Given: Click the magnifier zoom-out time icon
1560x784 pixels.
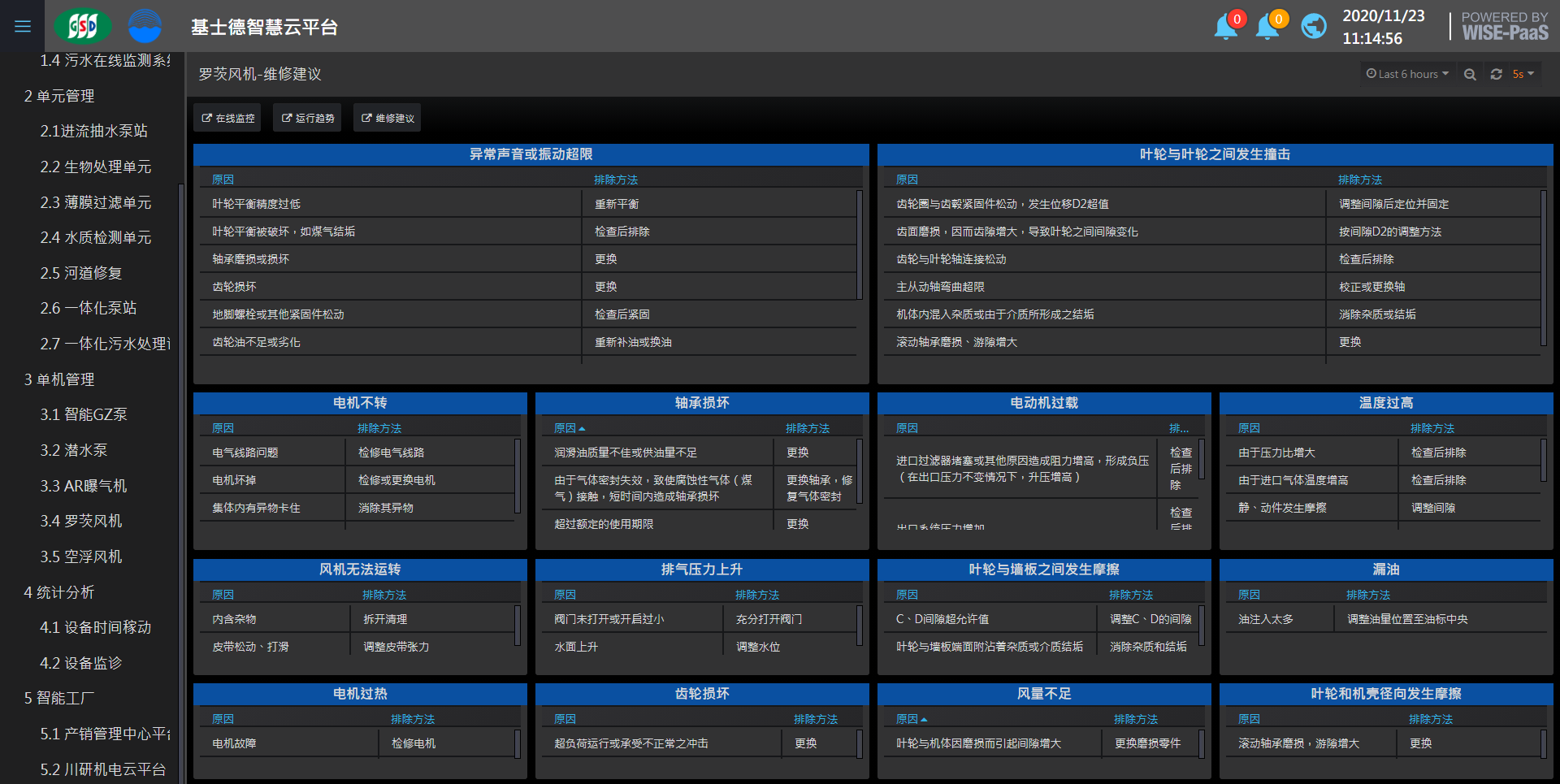Looking at the screenshot, I should pyautogui.click(x=1470, y=74).
